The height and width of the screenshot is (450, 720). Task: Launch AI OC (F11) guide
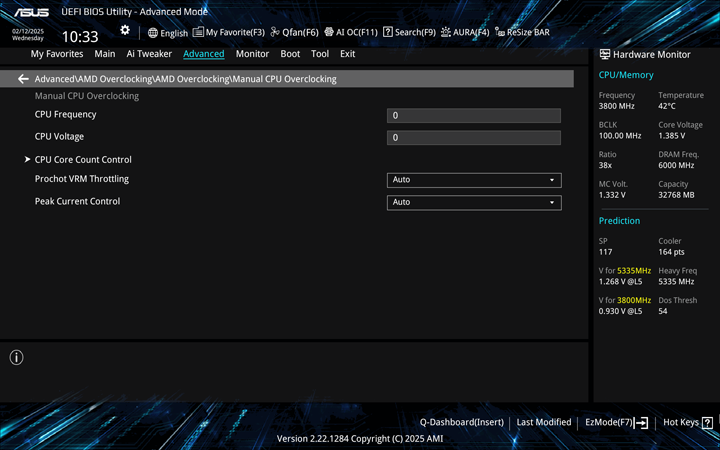coord(350,33)
